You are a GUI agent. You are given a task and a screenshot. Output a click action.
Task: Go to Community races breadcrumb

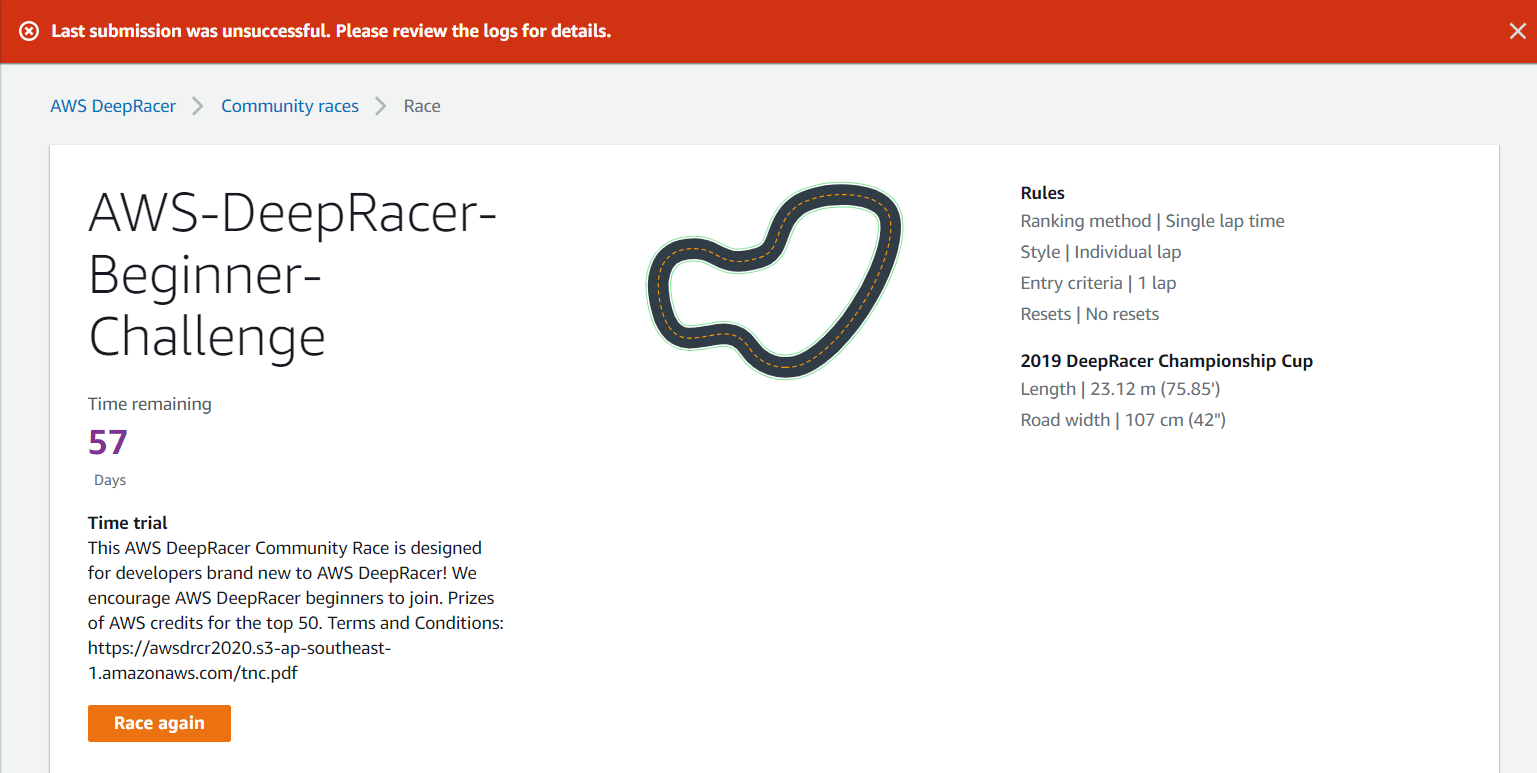(290, 106)
